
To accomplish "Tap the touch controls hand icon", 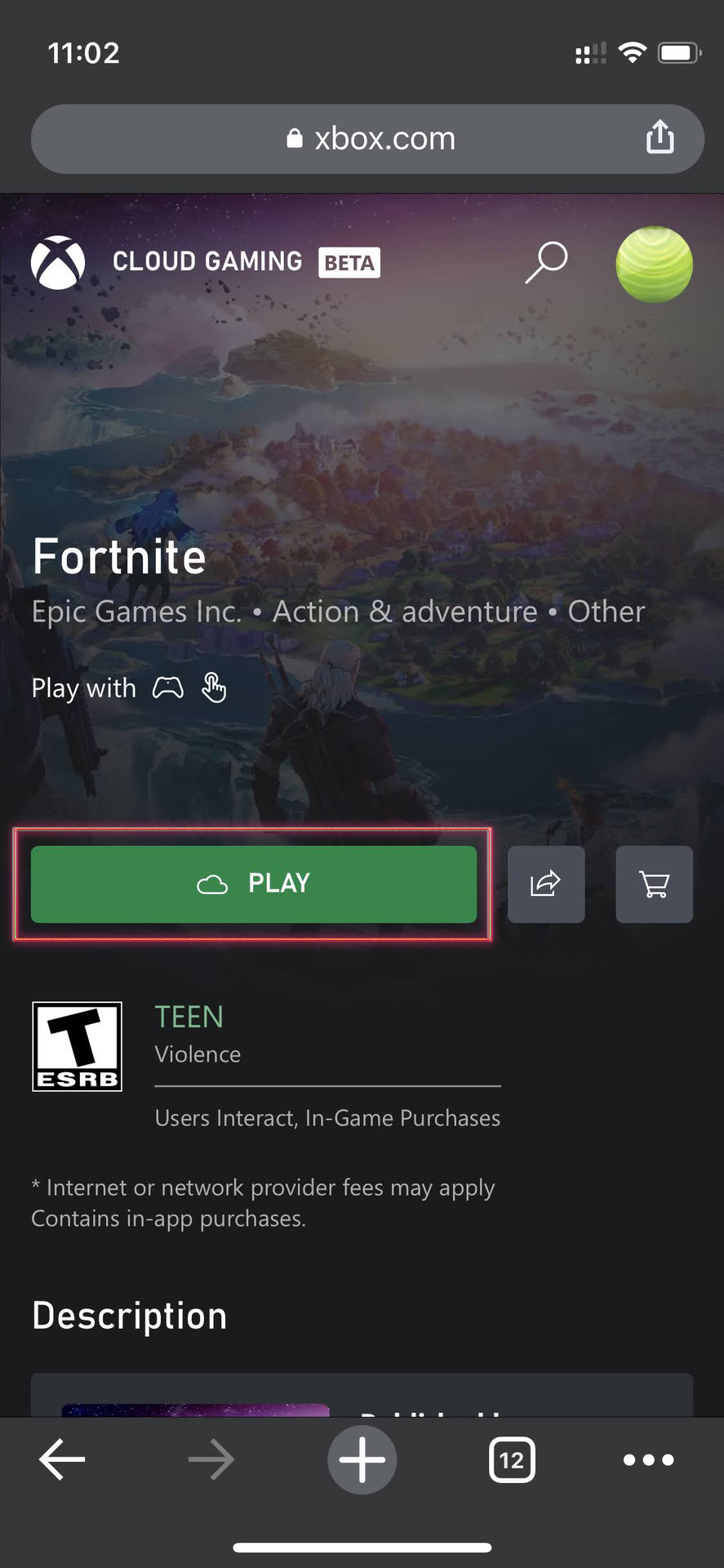I will 214,688.
